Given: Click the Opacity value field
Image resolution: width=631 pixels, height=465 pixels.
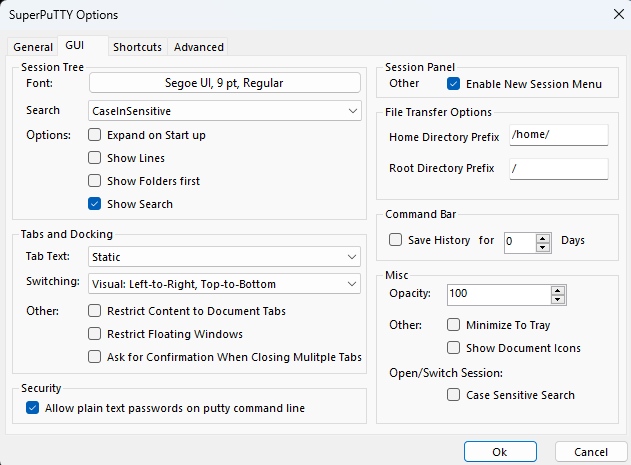Looking at the screenshot, I should click(x=499, y=295).
